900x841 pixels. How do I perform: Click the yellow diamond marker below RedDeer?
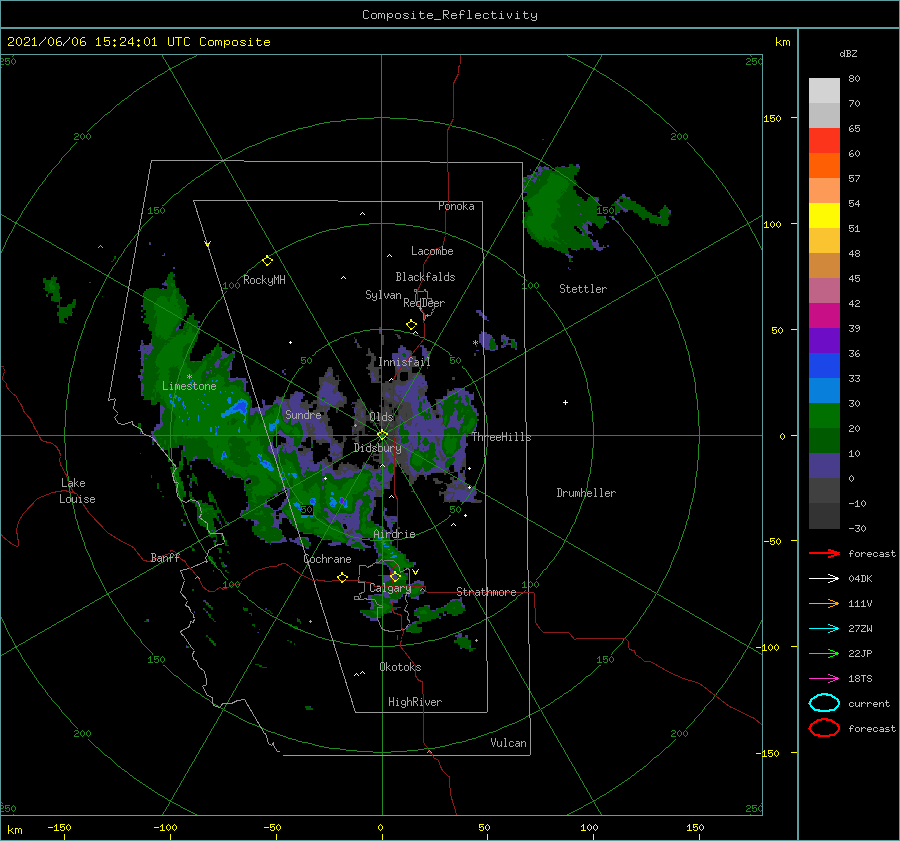click(x=412, y=325)
